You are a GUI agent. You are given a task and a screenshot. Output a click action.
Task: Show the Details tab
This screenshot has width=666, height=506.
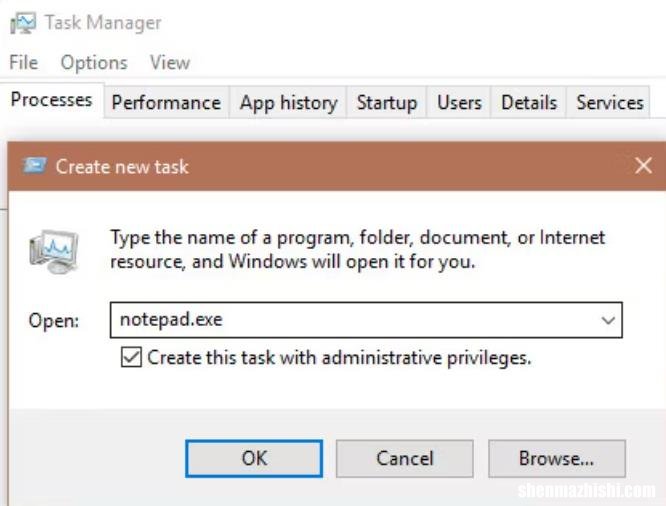coord(529,102)
